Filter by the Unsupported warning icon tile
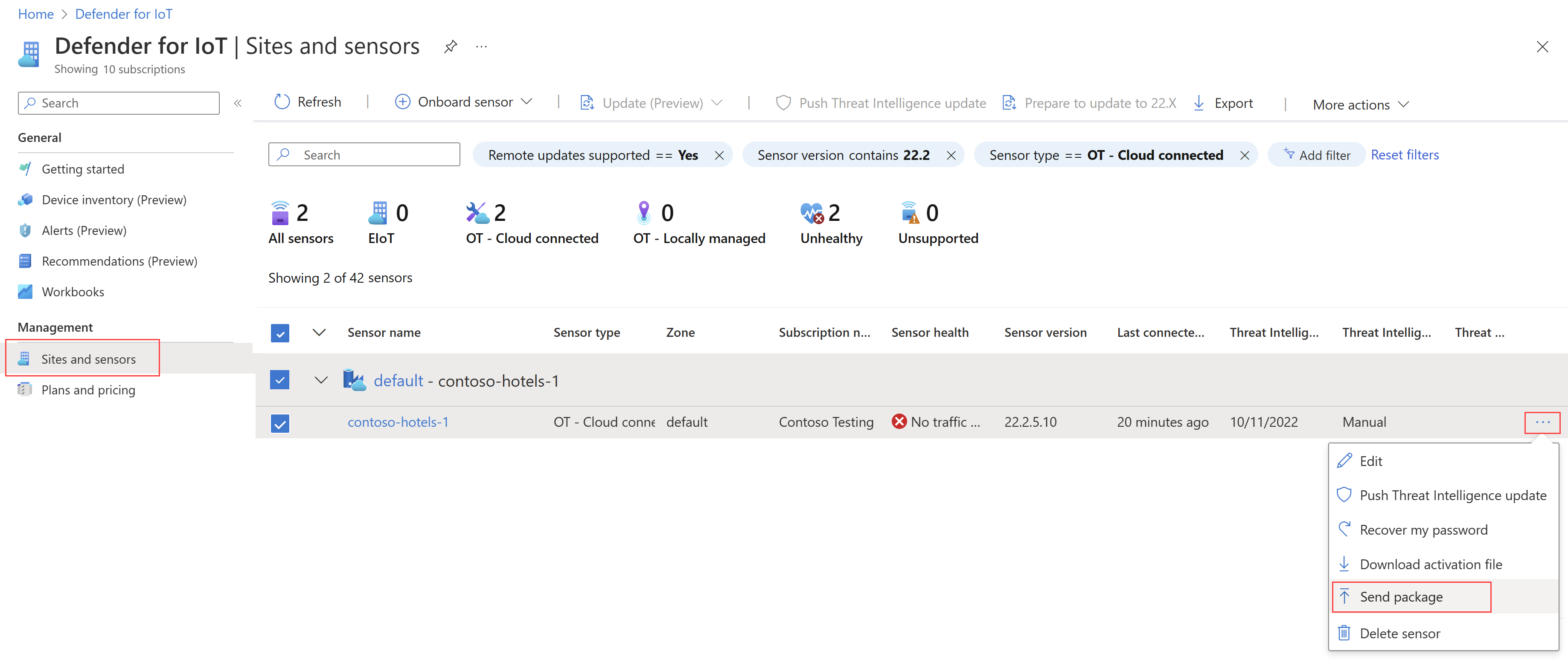1568x660 pixels. pos(910,213)
